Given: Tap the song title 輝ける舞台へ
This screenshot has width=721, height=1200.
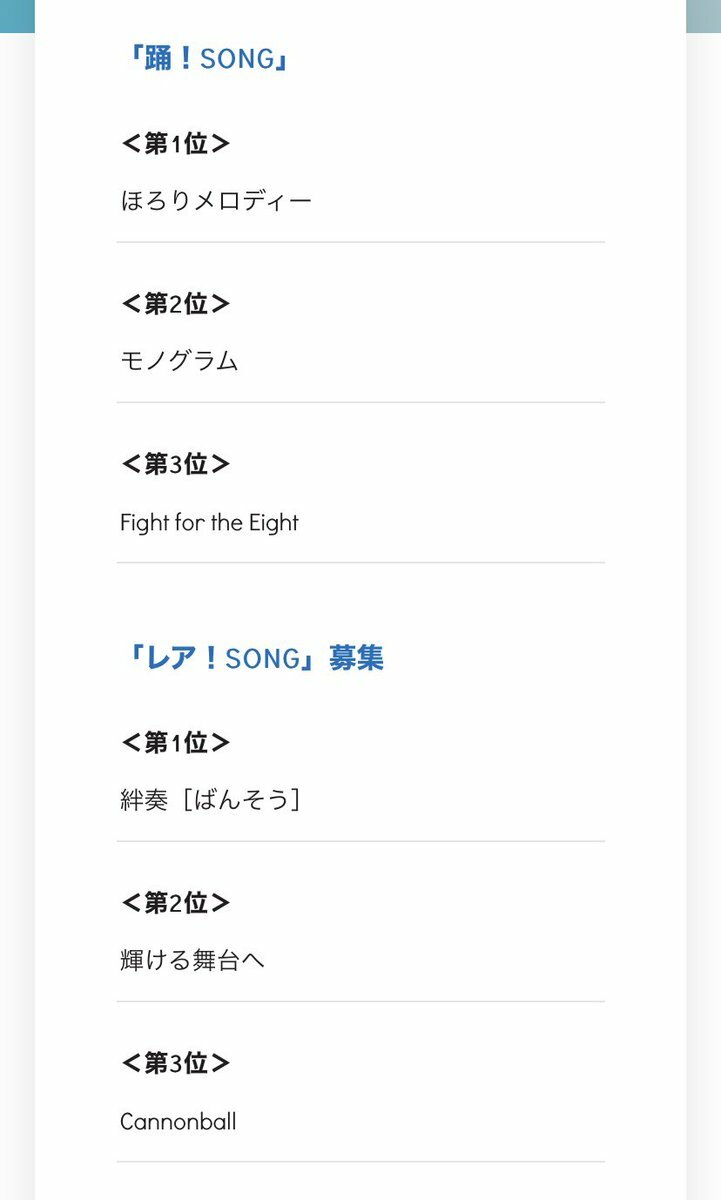Looking at the screenshot, I should coord(193,961).
